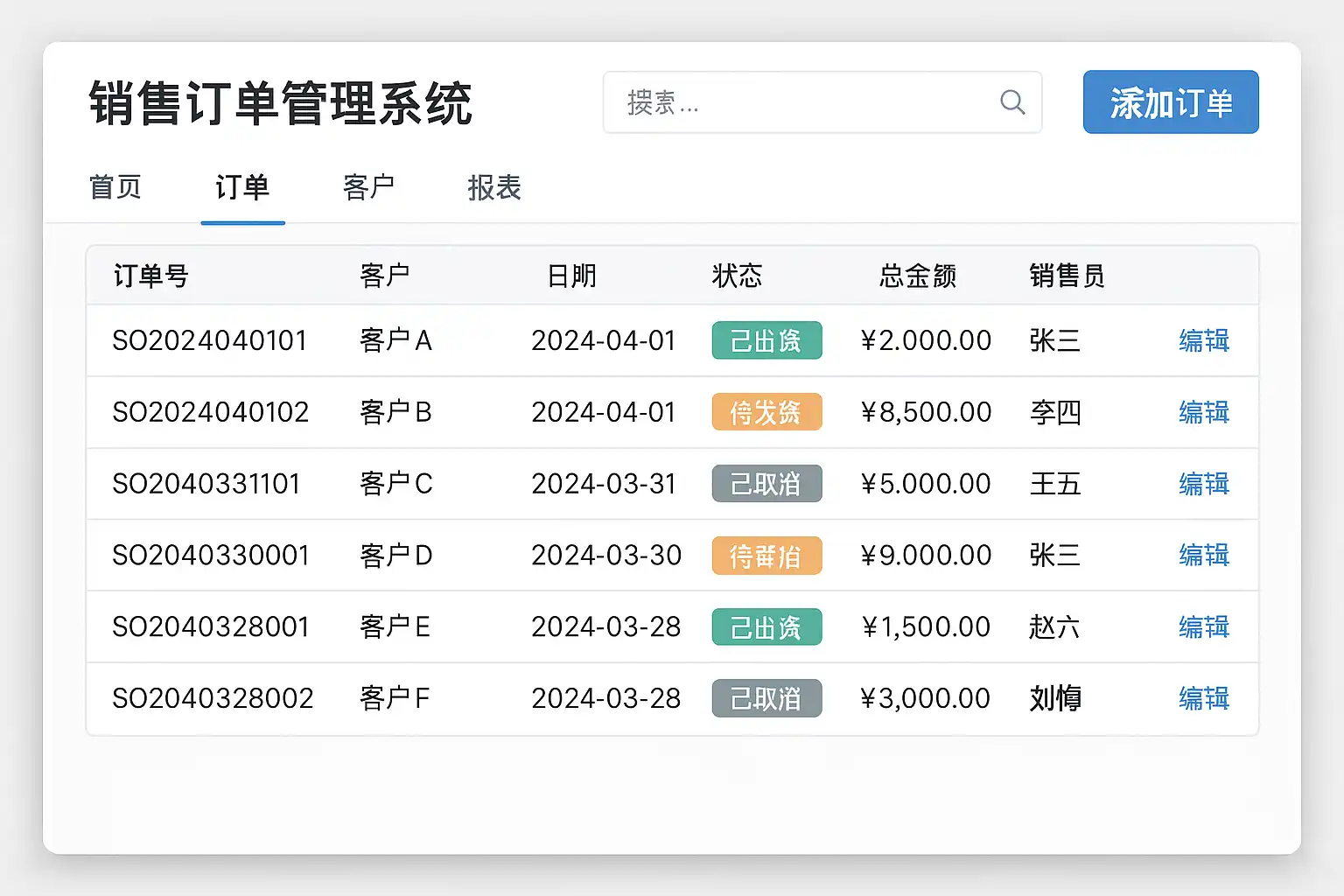Click the 日期 column header
Image resolution: width=1344 pixels, height=896 pixels.
tap(571, 276)
